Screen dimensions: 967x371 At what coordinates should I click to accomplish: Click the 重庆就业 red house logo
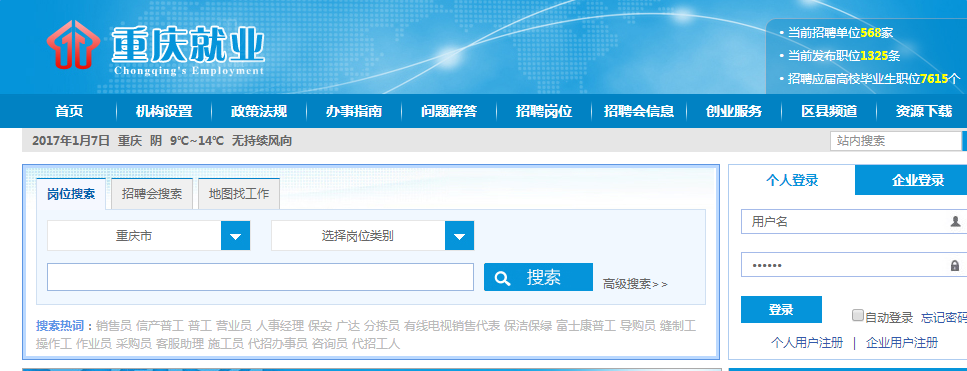point(73,44)
